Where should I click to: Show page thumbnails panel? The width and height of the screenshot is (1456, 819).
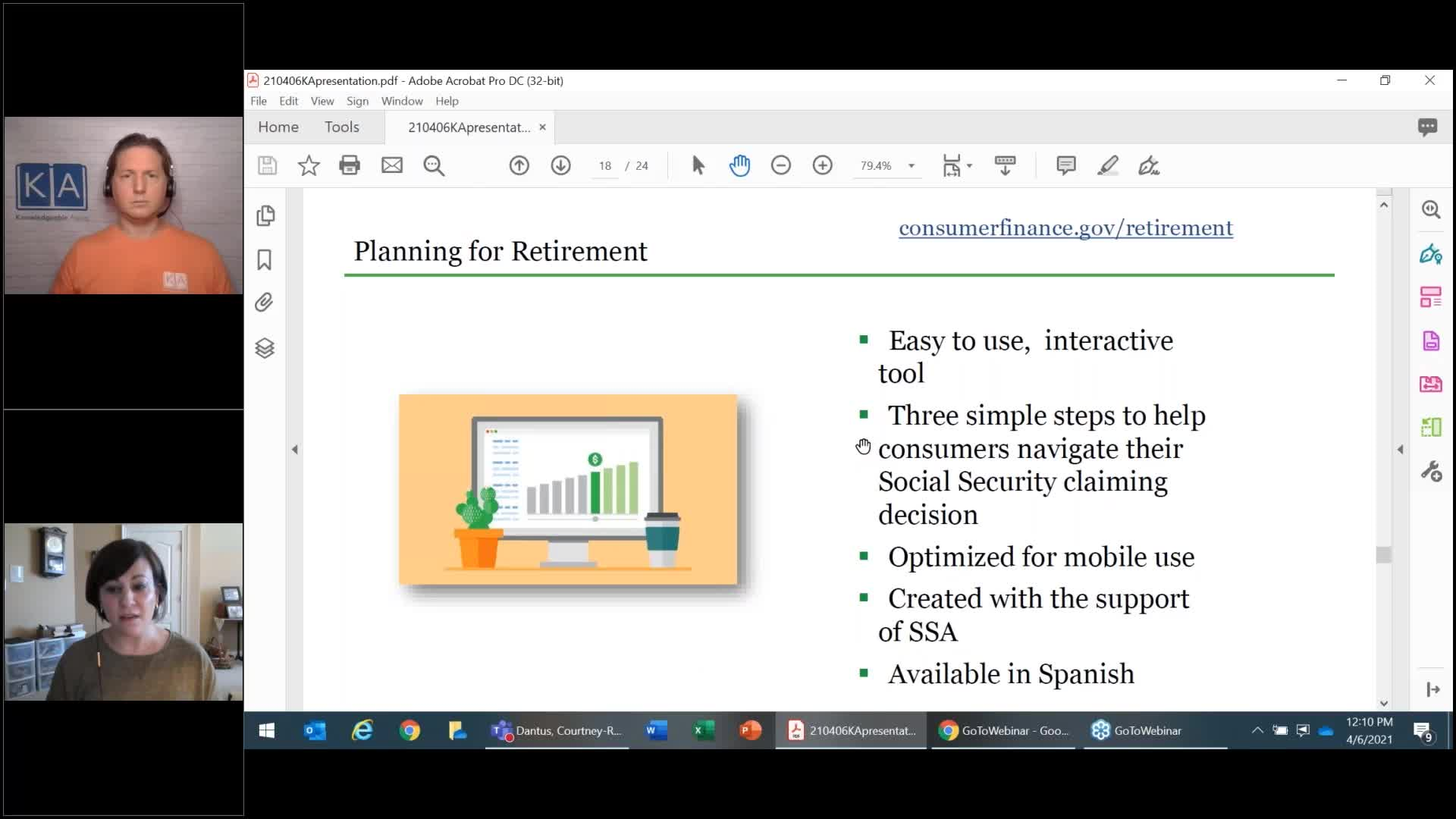tap(265, 216)
